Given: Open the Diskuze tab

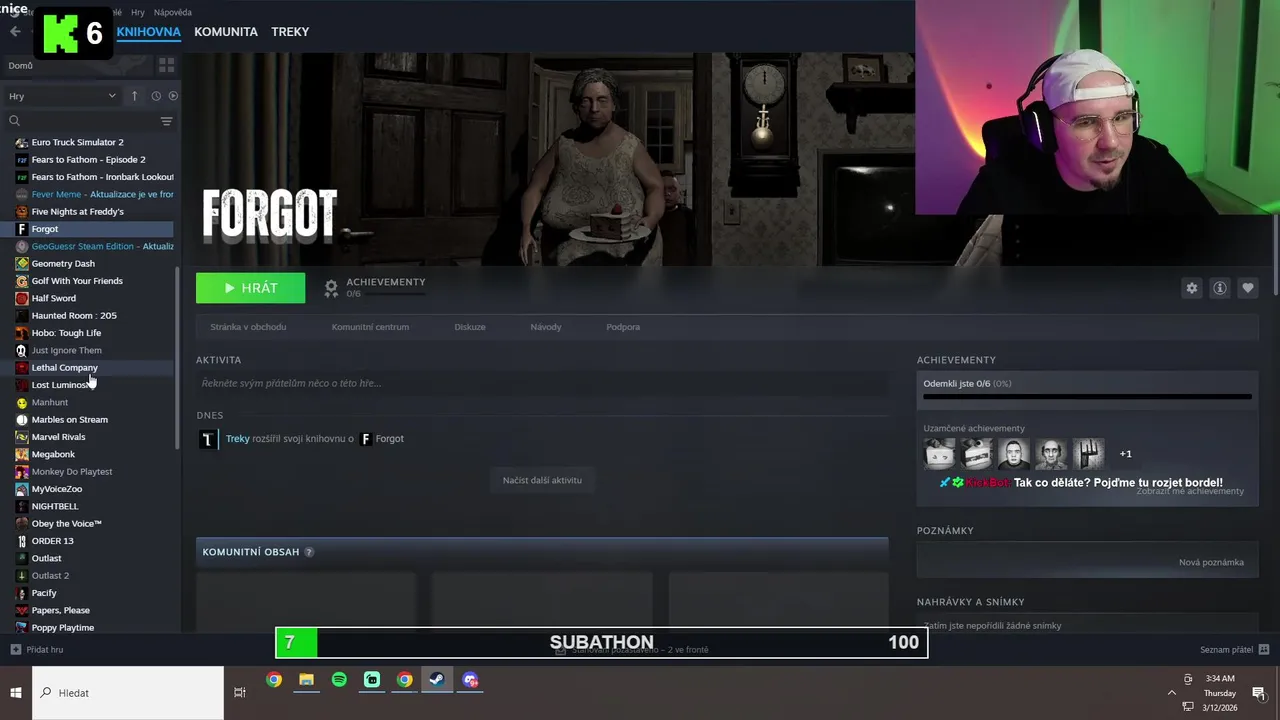Looking at the screenshot, I should pos(470,327).
